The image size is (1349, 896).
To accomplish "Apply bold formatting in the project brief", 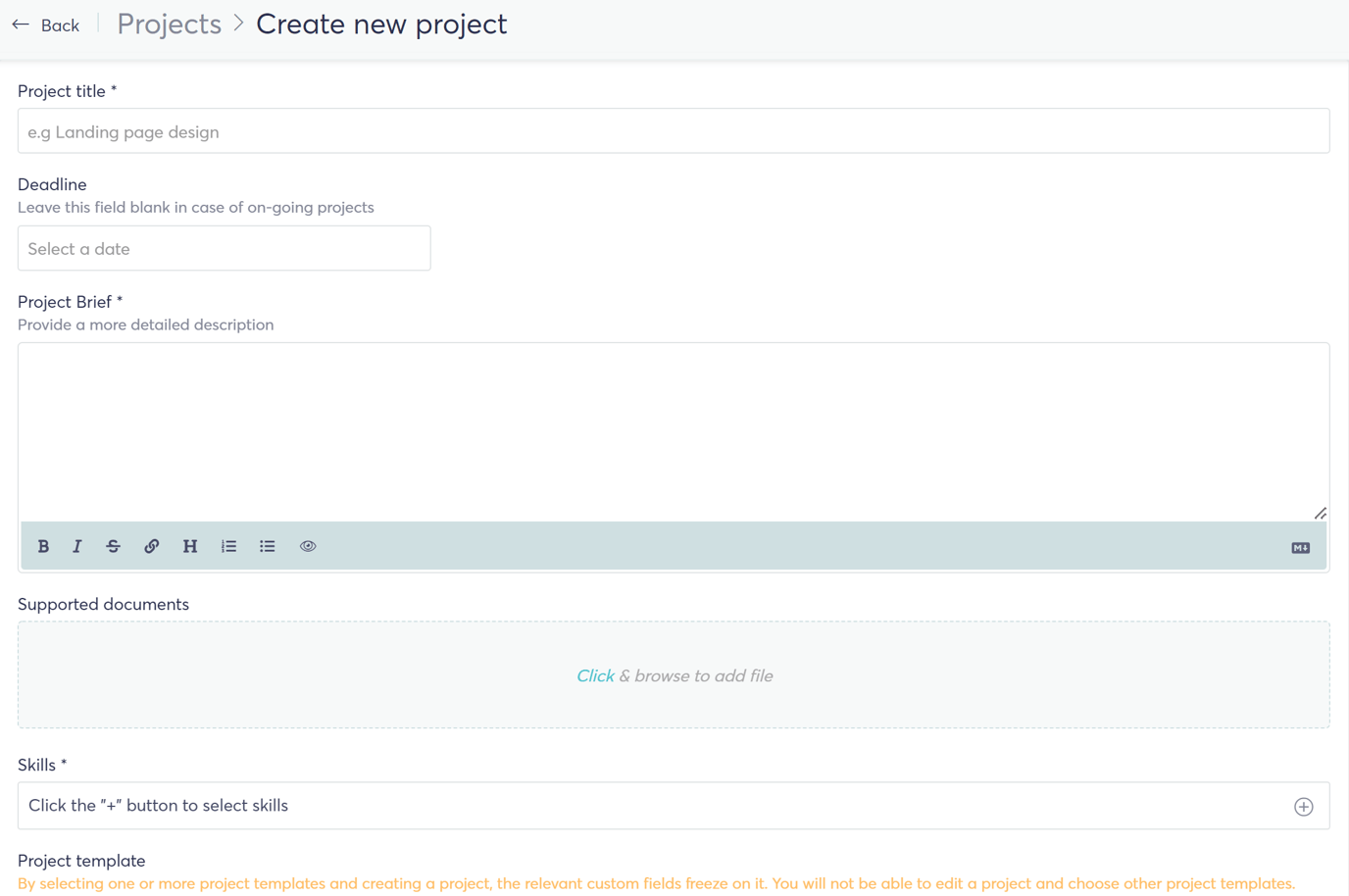I will [x=43, y=546].
